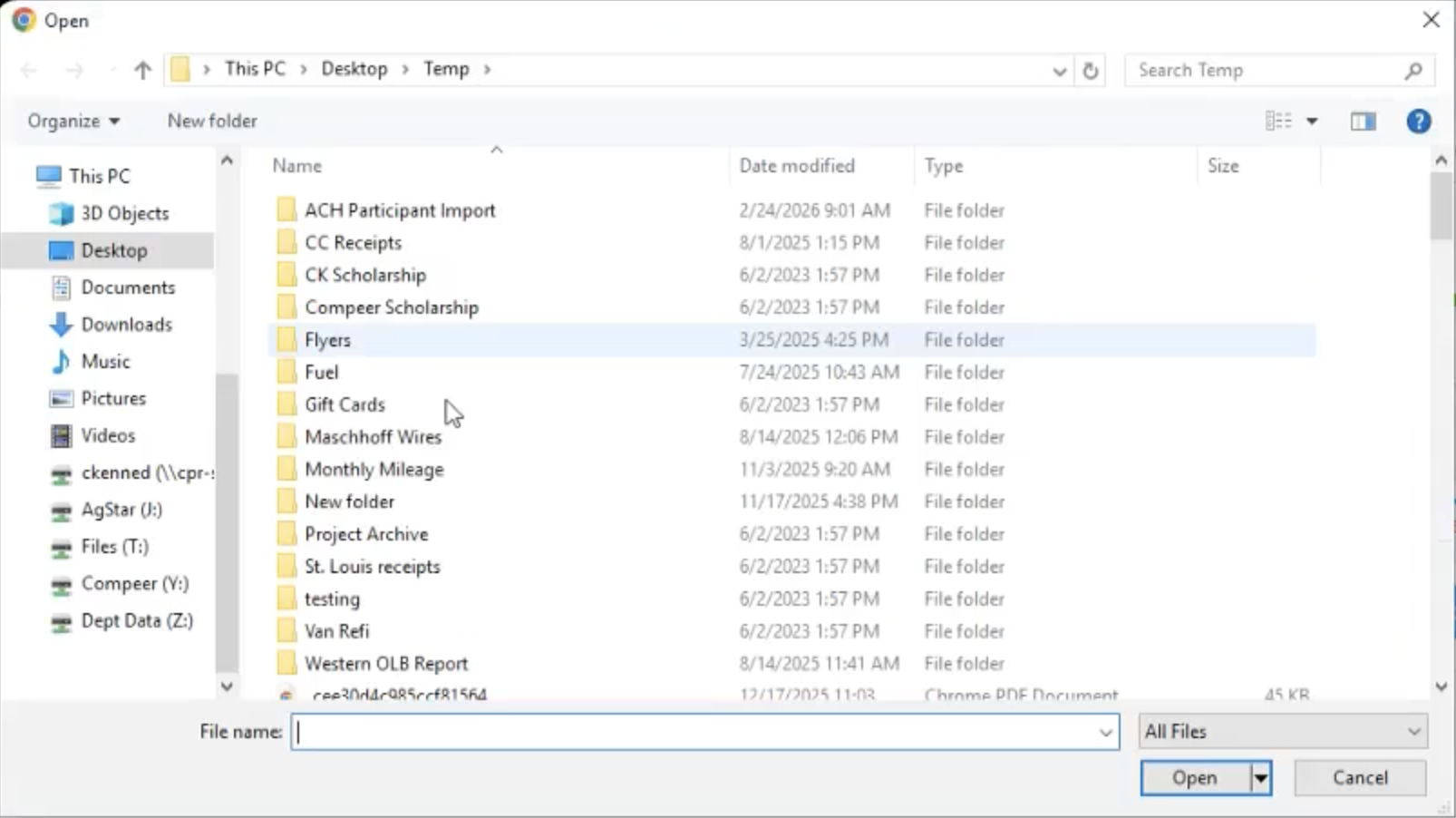Select Downloads in the navigation pane
The width and height of the screenshot is (1456, 818).
coord(126,325)
